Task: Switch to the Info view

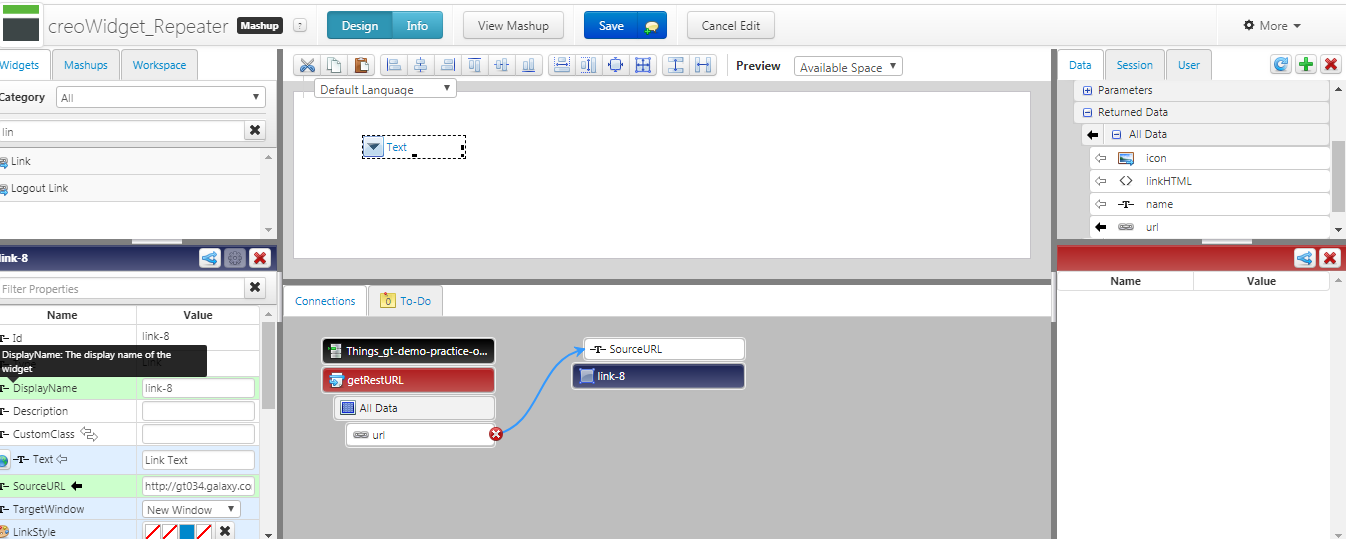Action: point(418,26)
